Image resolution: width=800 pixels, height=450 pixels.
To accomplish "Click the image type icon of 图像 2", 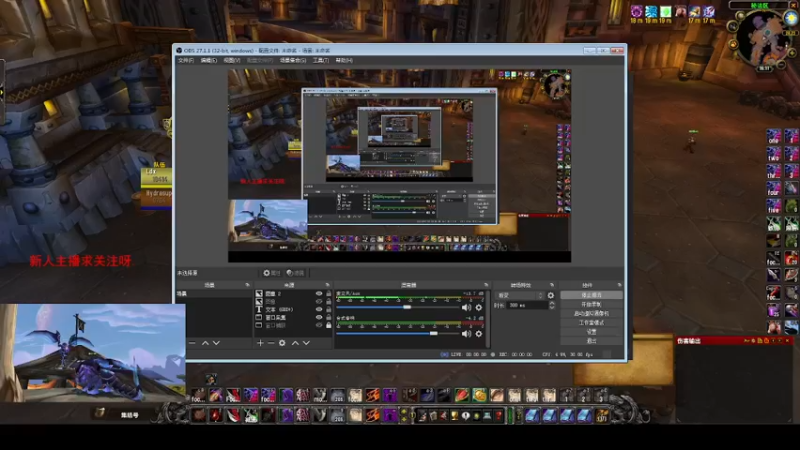I will coord(259,294).
